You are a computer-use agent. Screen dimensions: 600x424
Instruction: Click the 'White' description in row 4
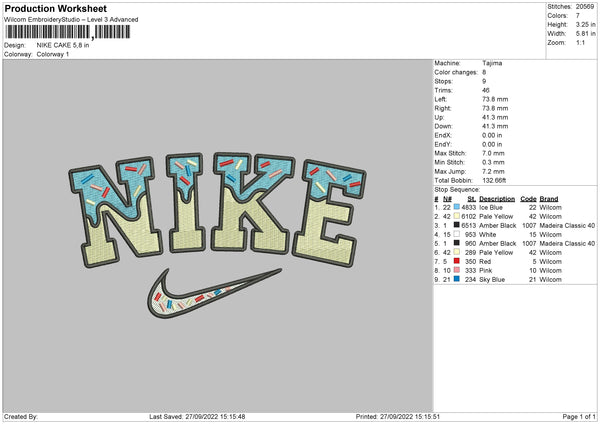488,235
